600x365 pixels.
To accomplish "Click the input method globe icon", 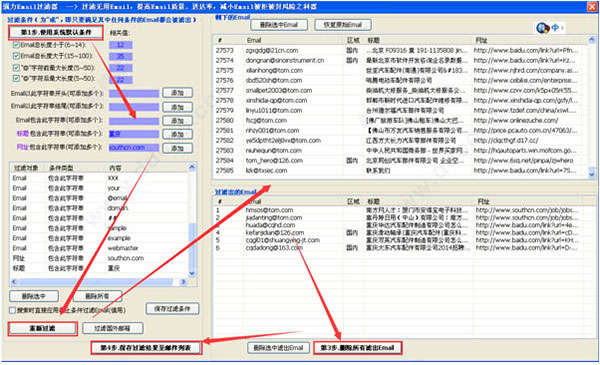I will coord(542,28).
